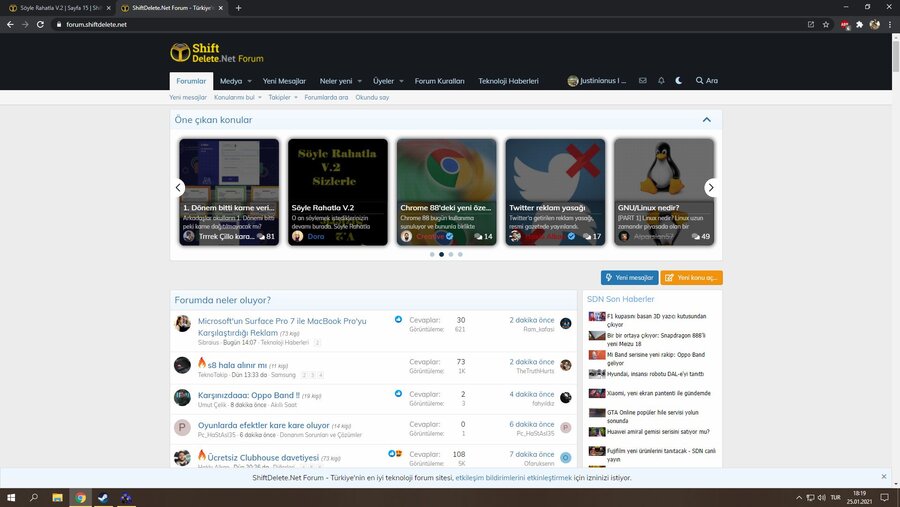This screenshot has width=900, height=507.
Task: Open Microsoft Surface Pro 7 topic
Action: click(282, 327)
